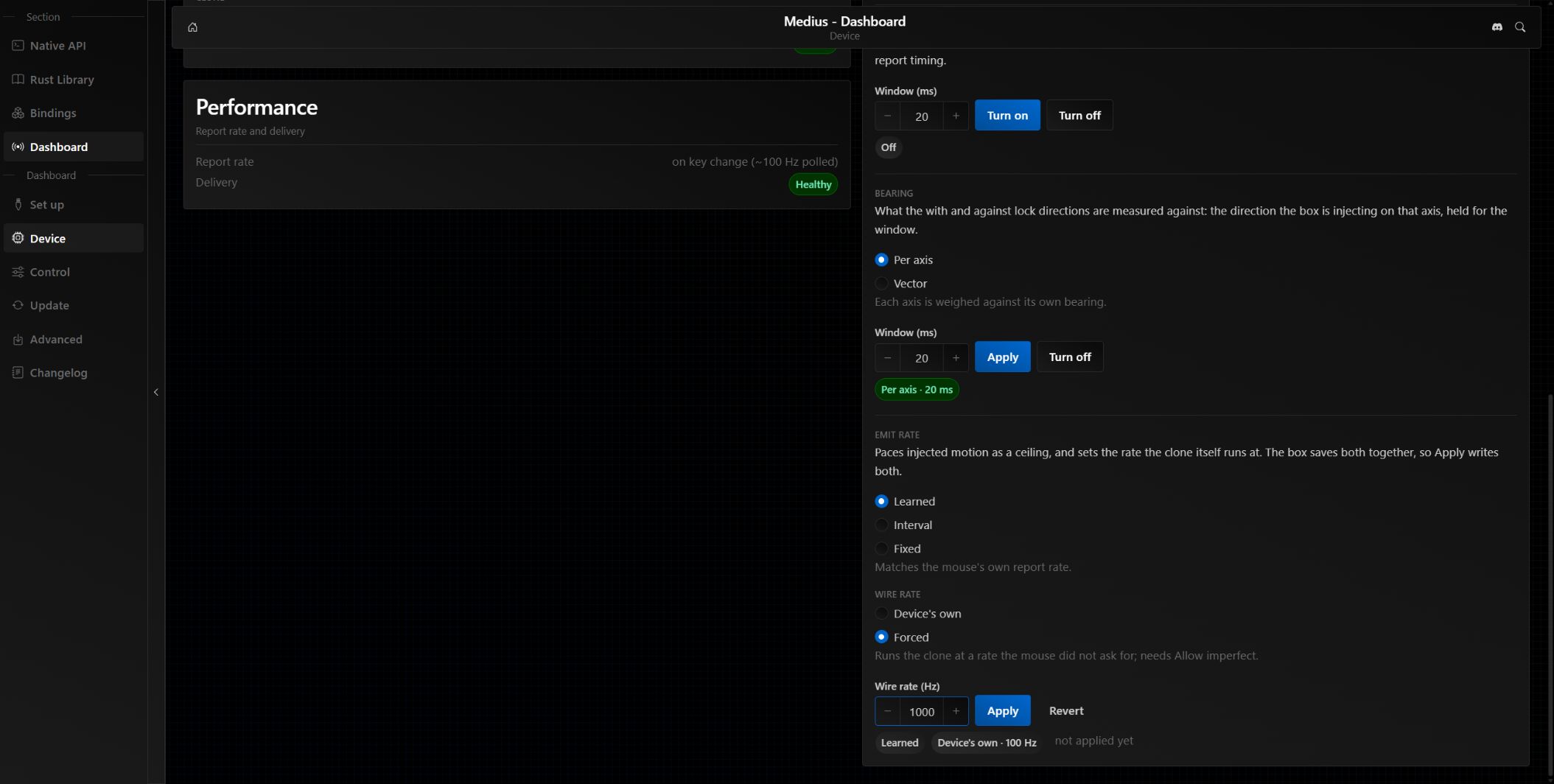Open Rust Library in the sidebar
The height and width of the screenshot is (784, 1554).
pos(74,80)
